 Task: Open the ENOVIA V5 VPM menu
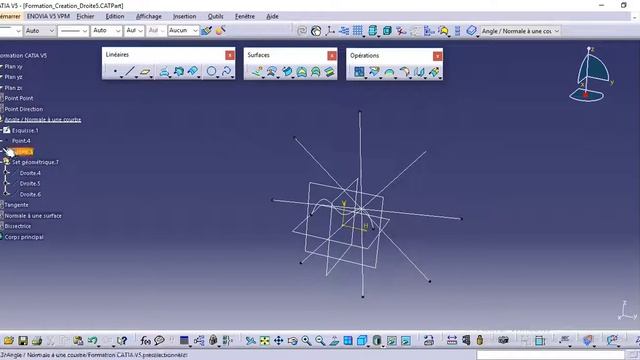point(48,16)
